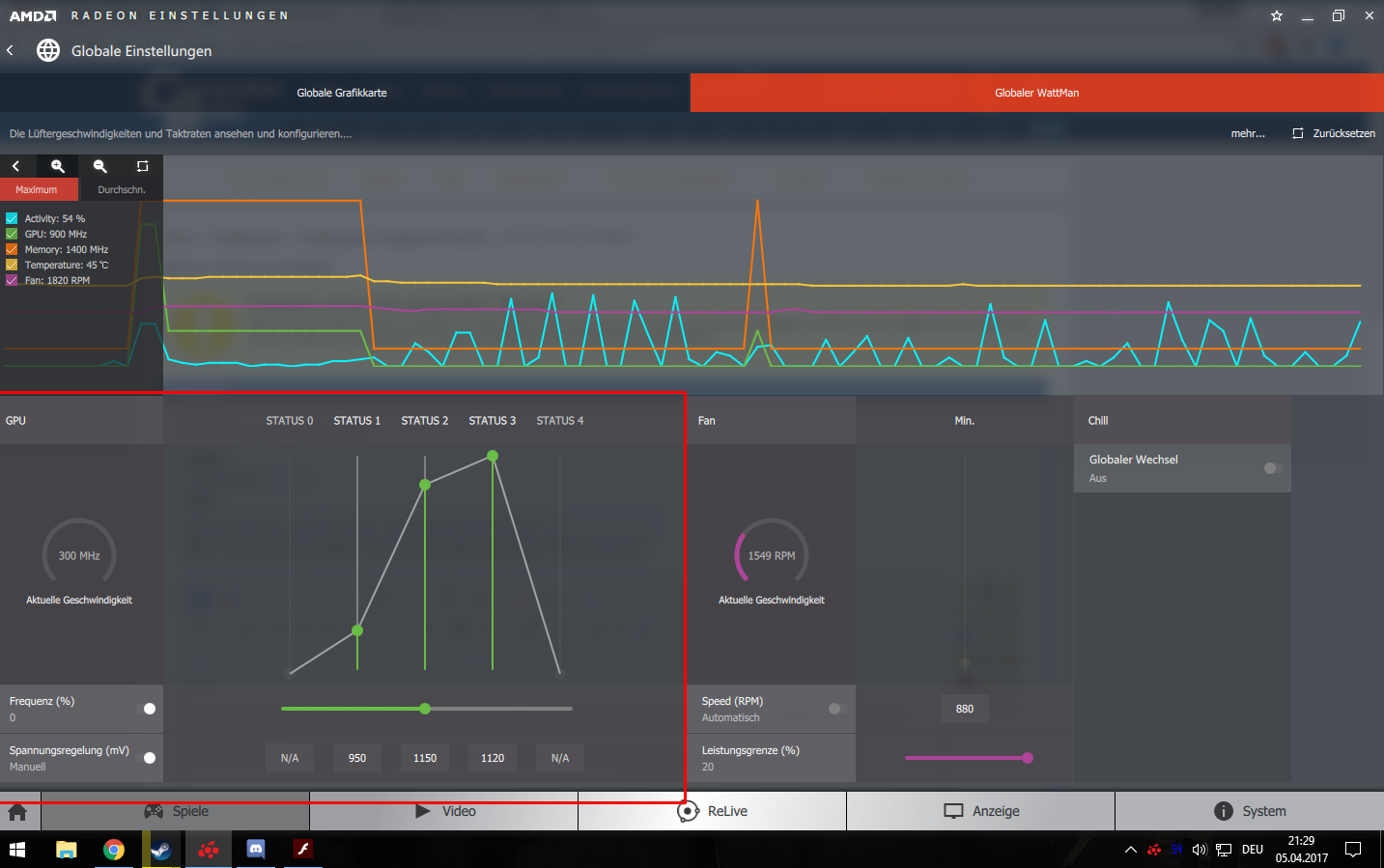Open the volume control in system tray
Viewport: 1384px width, 868px height.
coord(1200,850)
